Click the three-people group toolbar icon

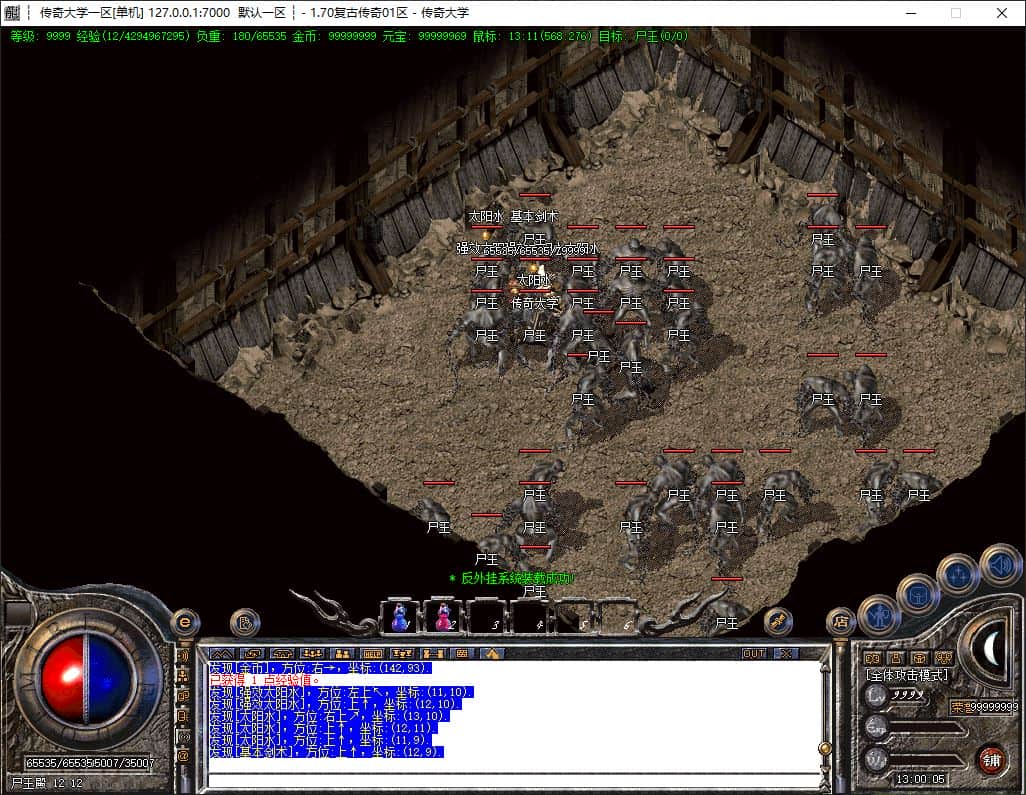pyautogui.click(x=312, y=653)
